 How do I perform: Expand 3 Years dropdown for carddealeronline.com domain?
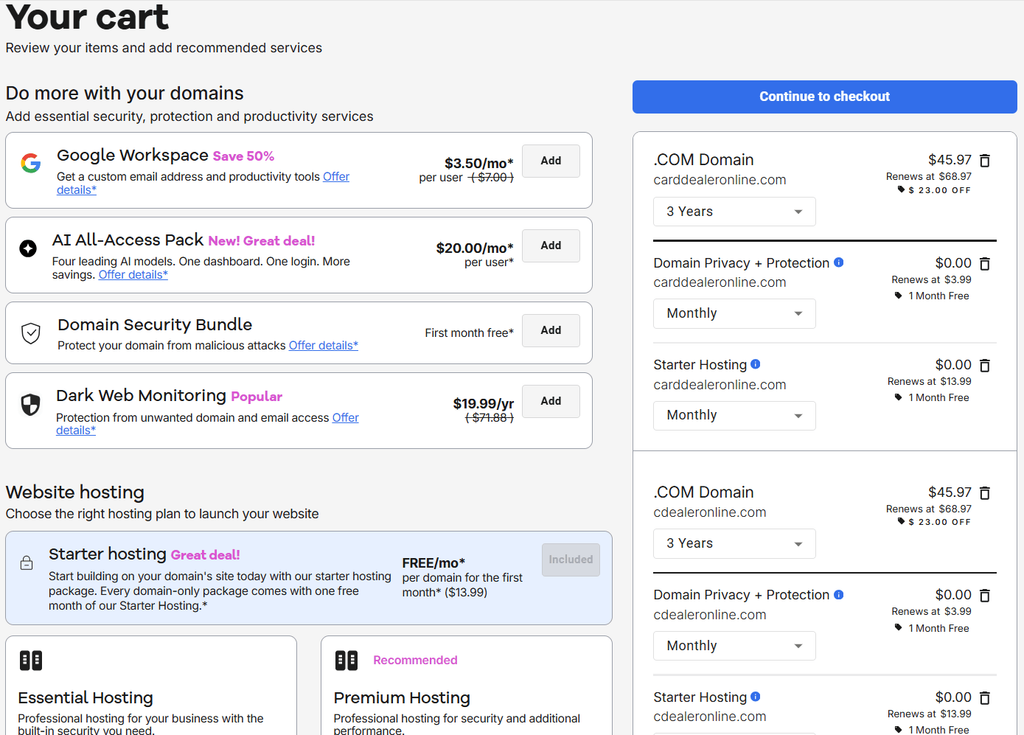734,212
